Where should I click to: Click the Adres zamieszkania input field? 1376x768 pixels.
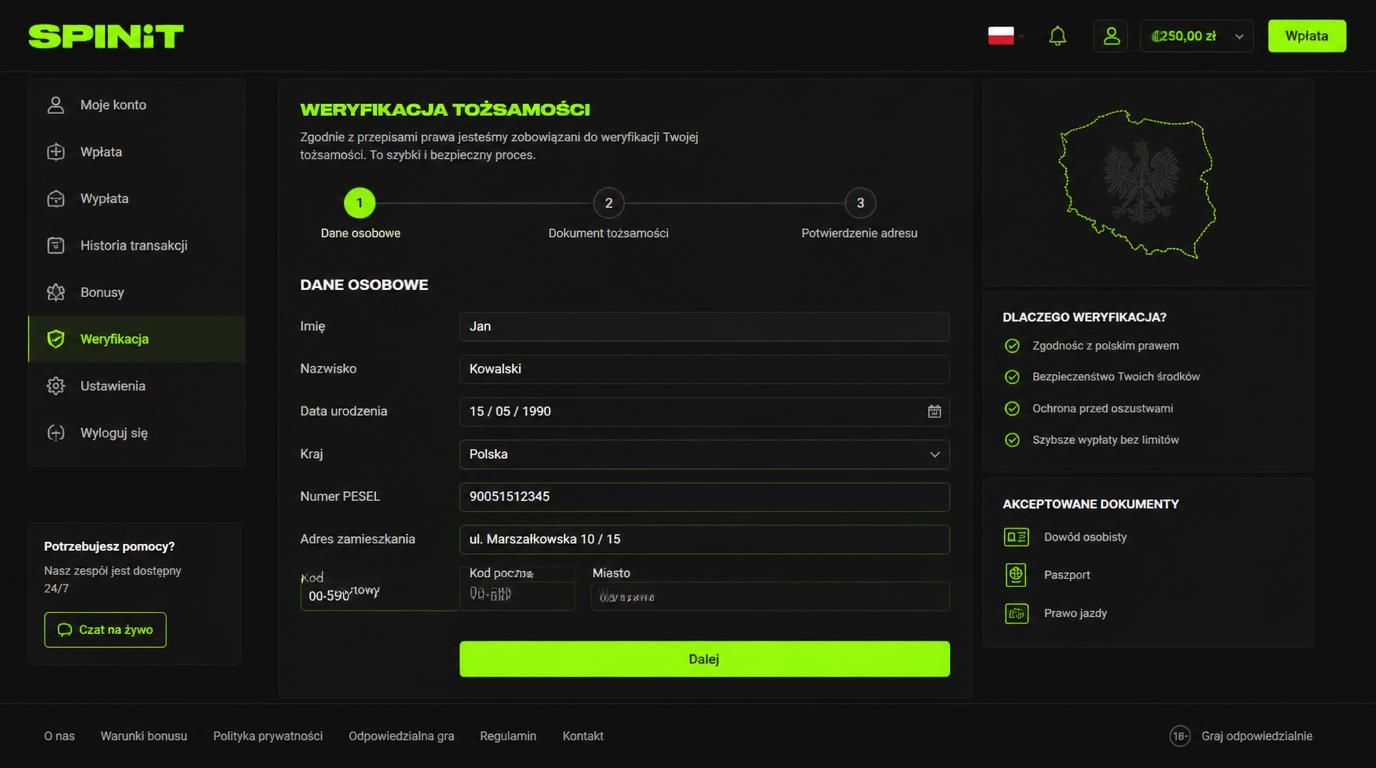click(x=704, y=539)
